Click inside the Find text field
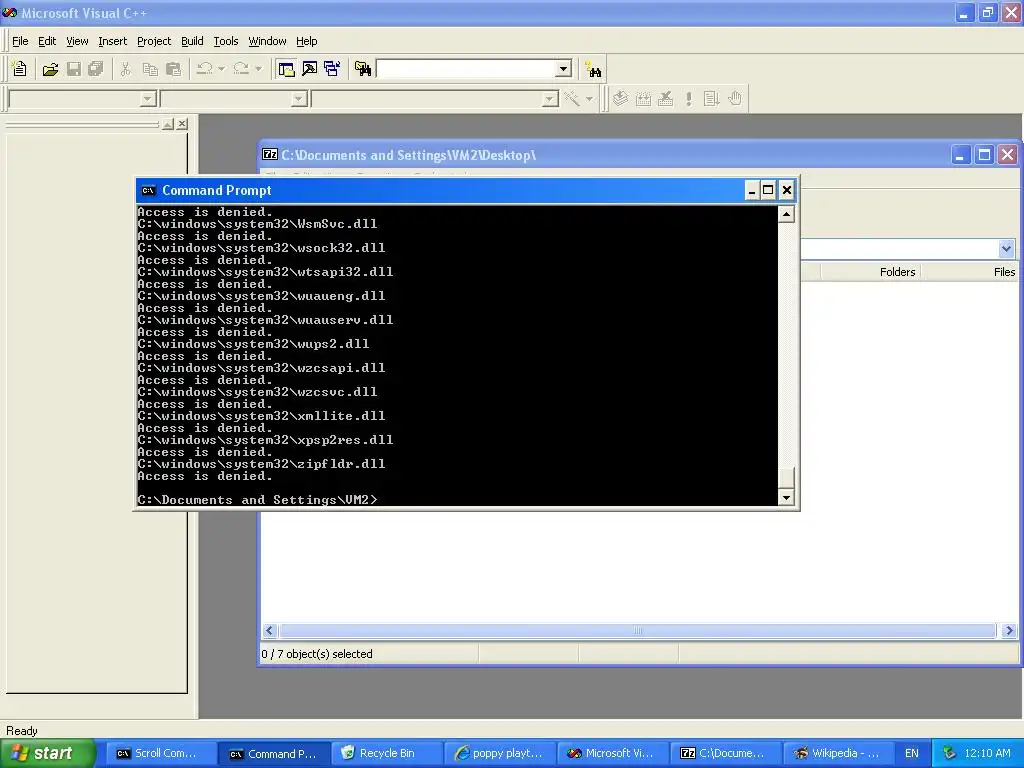1024x768 pixels. tap(466, 69)
